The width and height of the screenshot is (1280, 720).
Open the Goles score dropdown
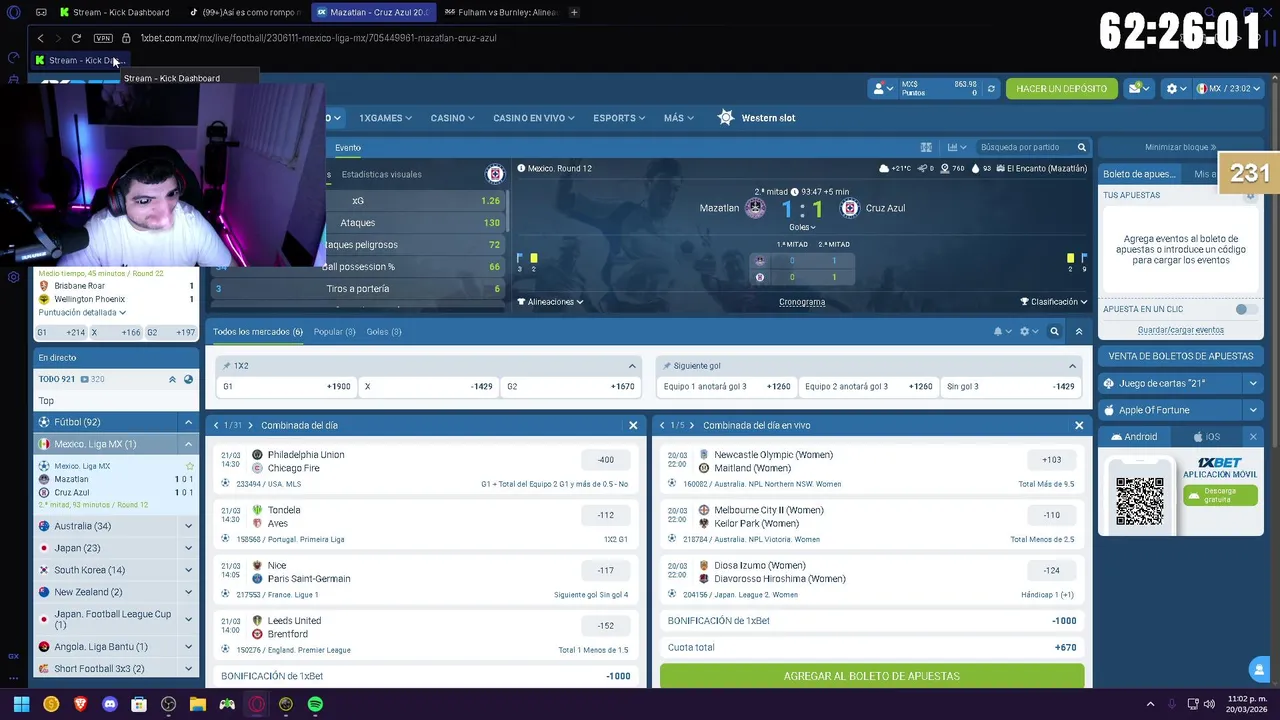pyautogui.click(x=802, y=227)
